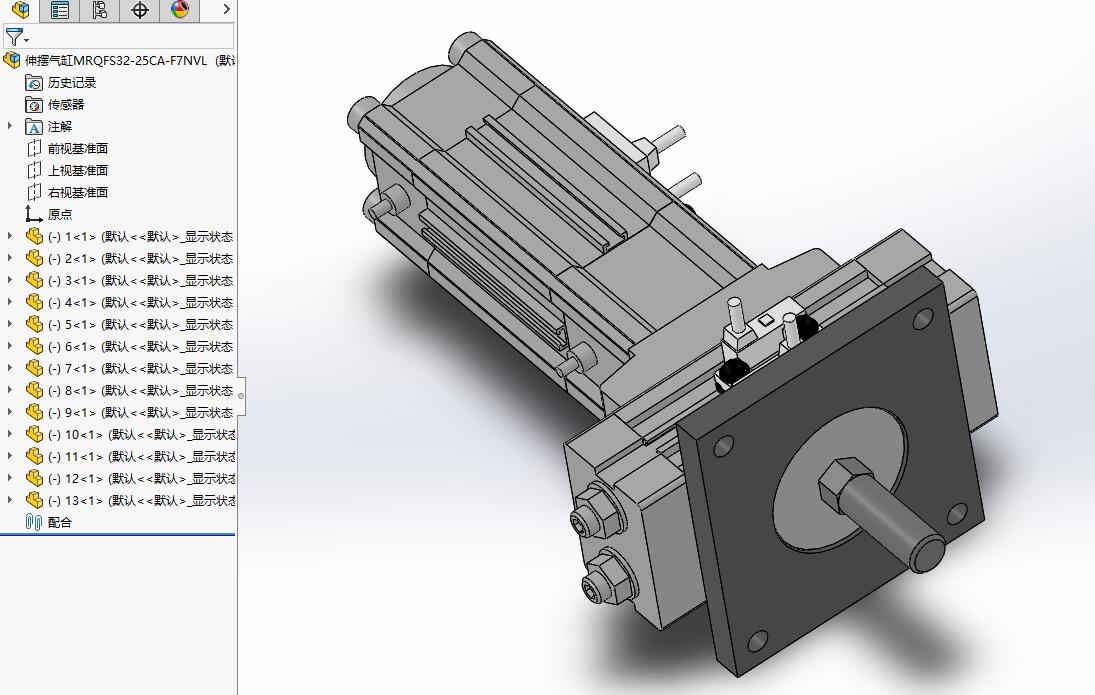The width and height of the screenshot is (1095, 695).
Task: Select the 原点 origin icon
Action: tap(34, 214)
